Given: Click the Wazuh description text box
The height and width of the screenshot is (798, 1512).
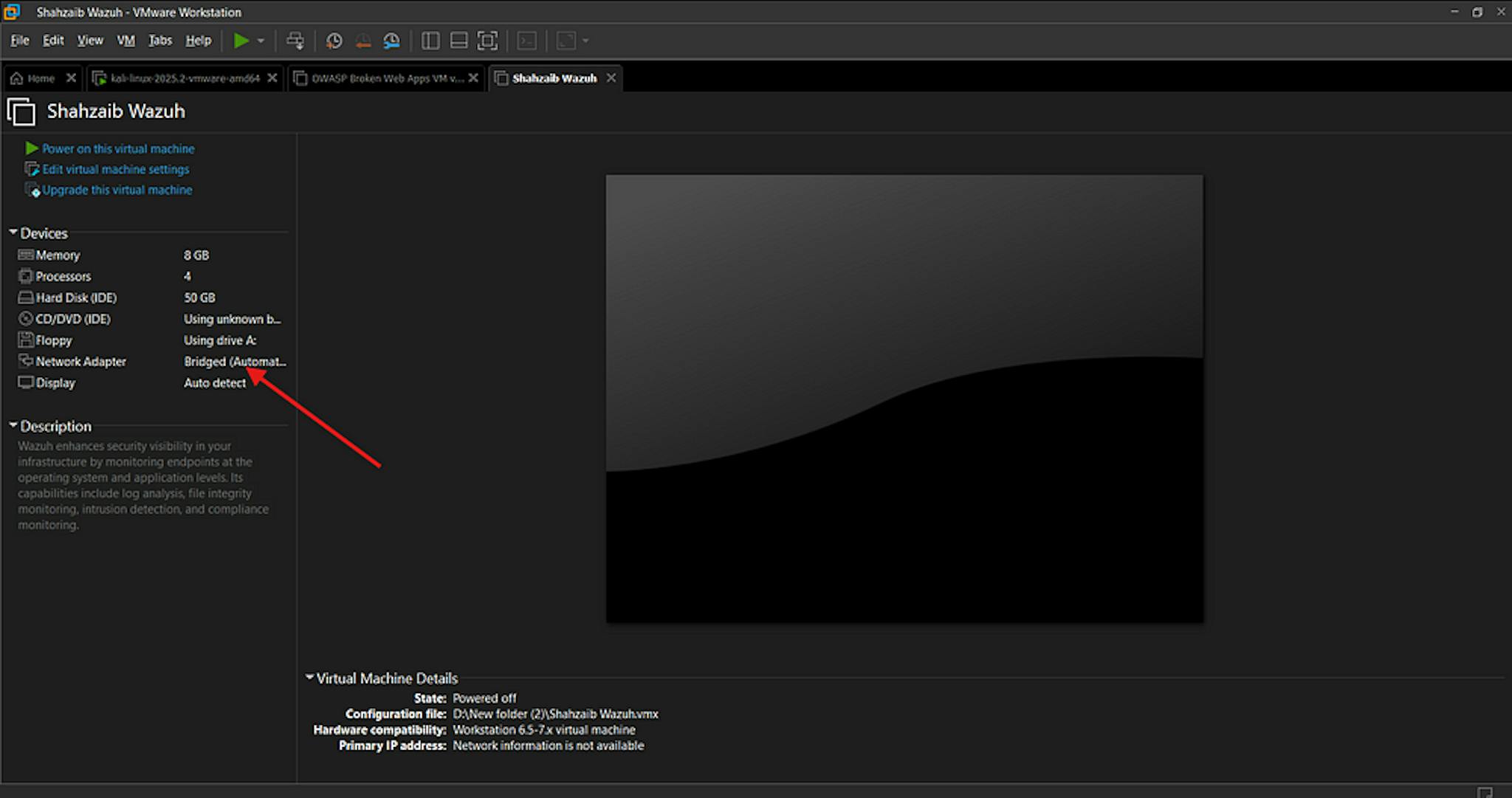Looking at the screenshot, I should [x=143, y=485].
